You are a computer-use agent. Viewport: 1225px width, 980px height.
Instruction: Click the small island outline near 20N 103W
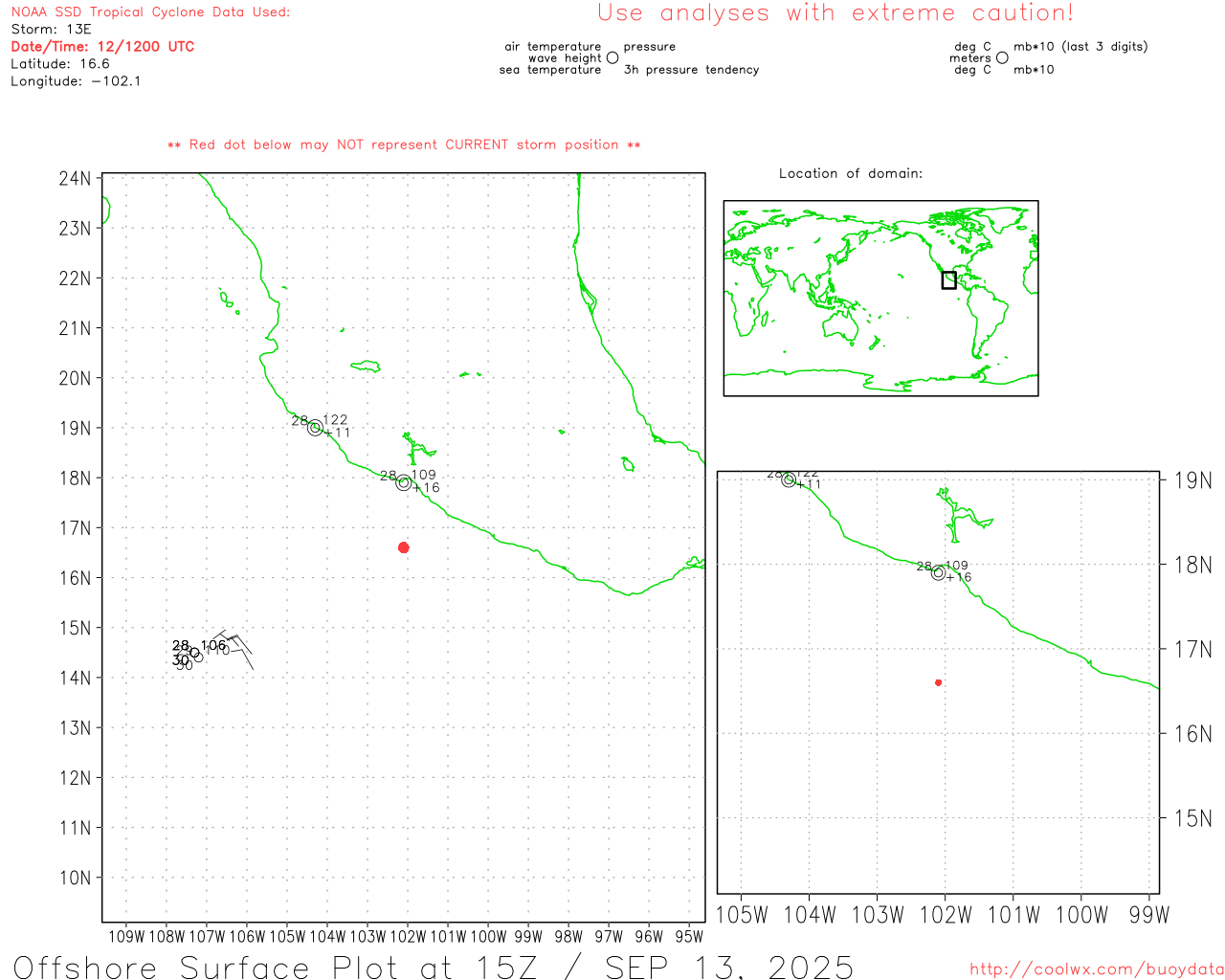[366, 366]
